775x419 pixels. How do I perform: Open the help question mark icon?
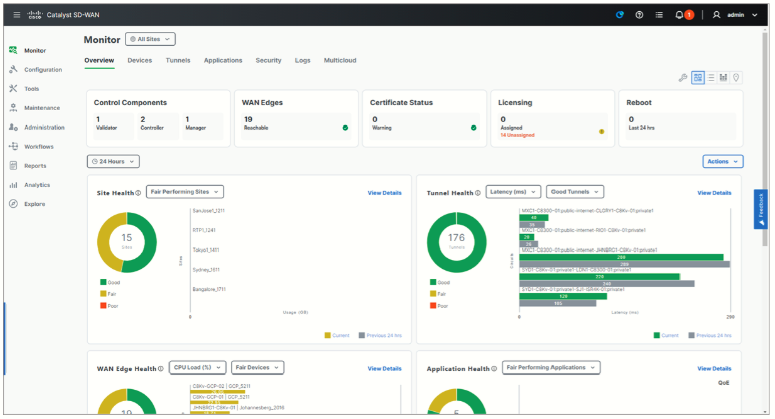pyautogui.click(x=639, y=15)
